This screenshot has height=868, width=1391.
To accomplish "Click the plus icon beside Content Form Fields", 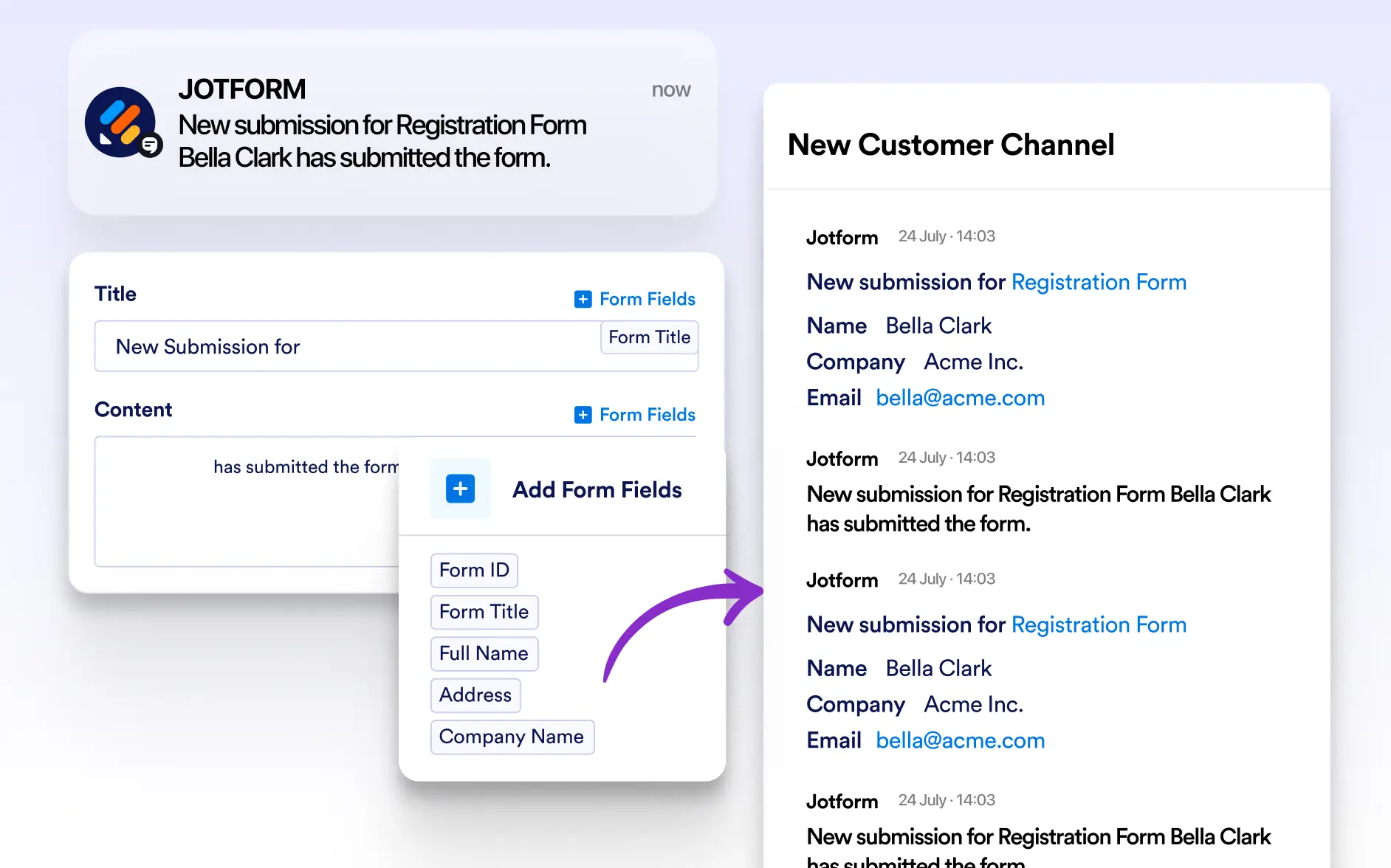I will pos(583,415).
